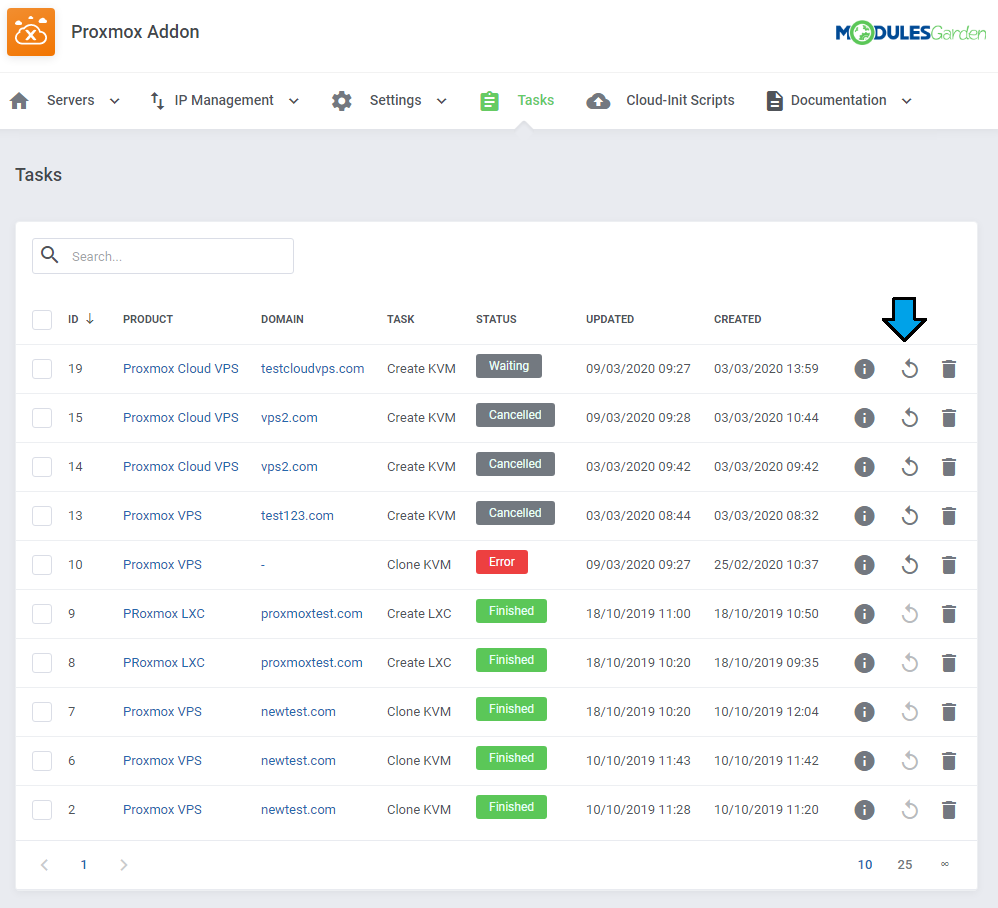Screen dimensions: 998x908
Task: Click the Proxmox Addon cloud logo
Action: (x=31, y=32)
